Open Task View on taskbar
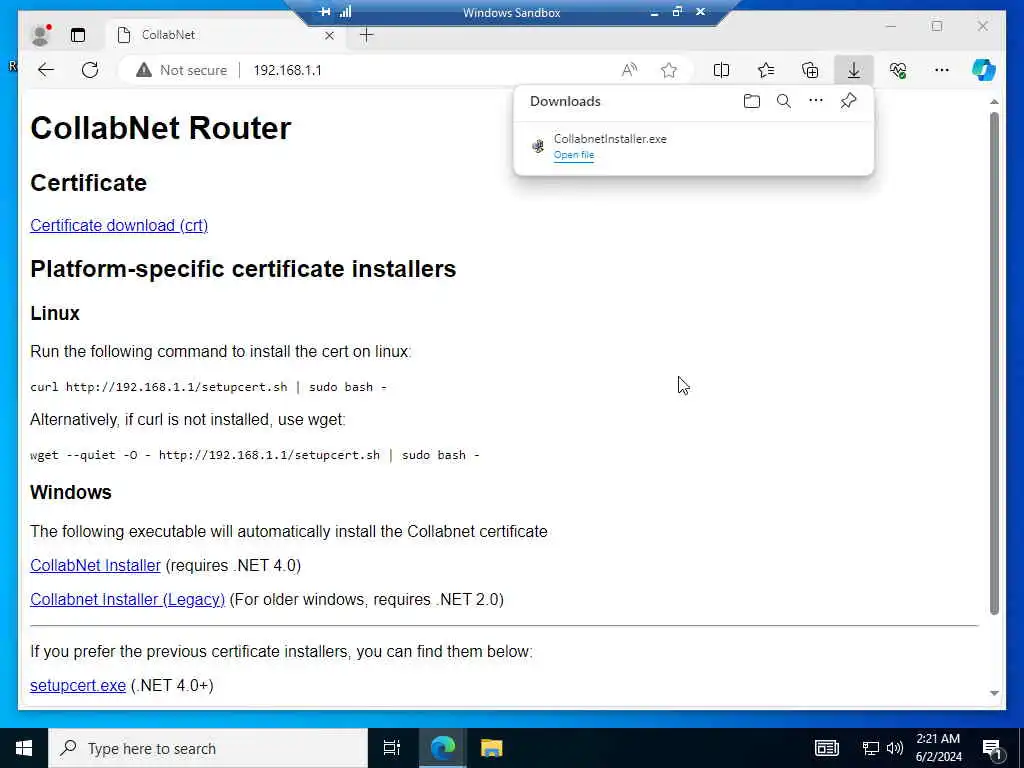This screenshot has width=1024, height=768. pos(391,748)
